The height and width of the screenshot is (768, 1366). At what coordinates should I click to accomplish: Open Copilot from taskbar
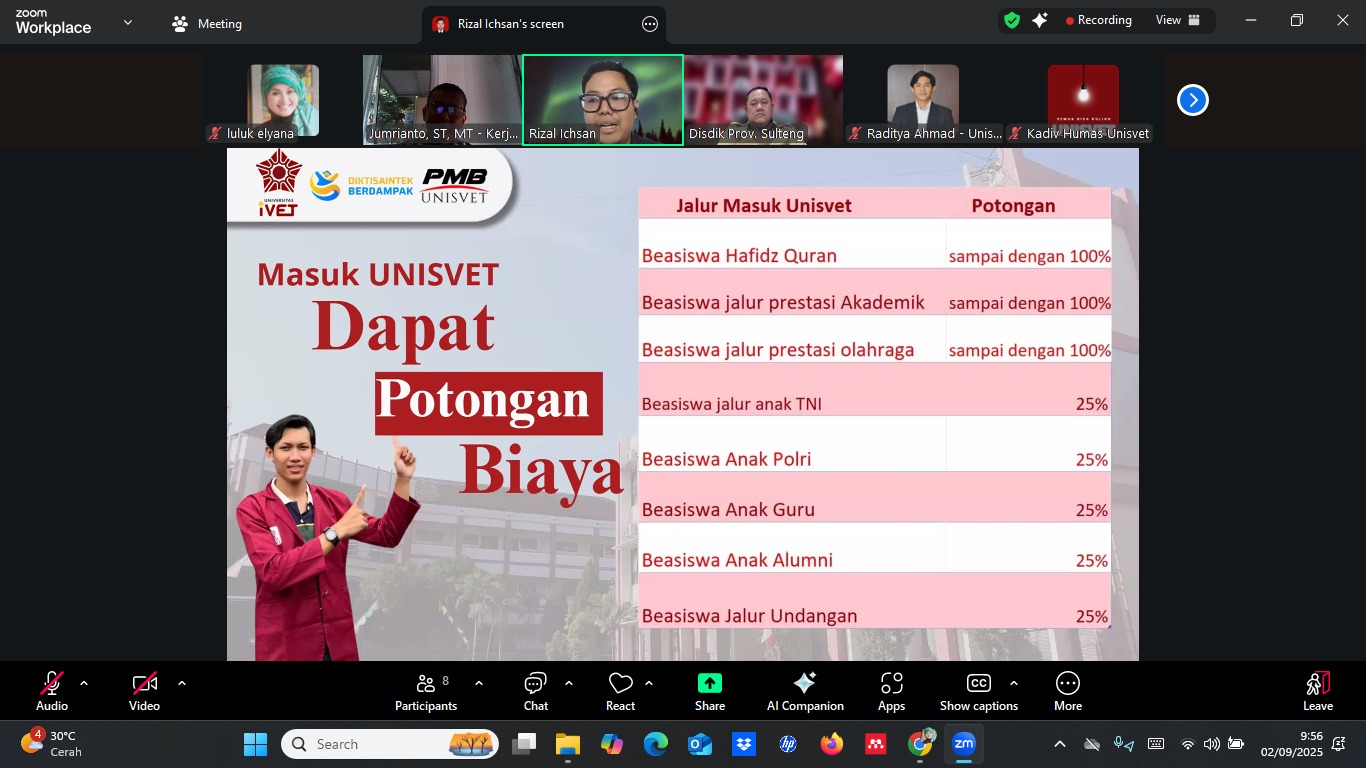[612, 744]
